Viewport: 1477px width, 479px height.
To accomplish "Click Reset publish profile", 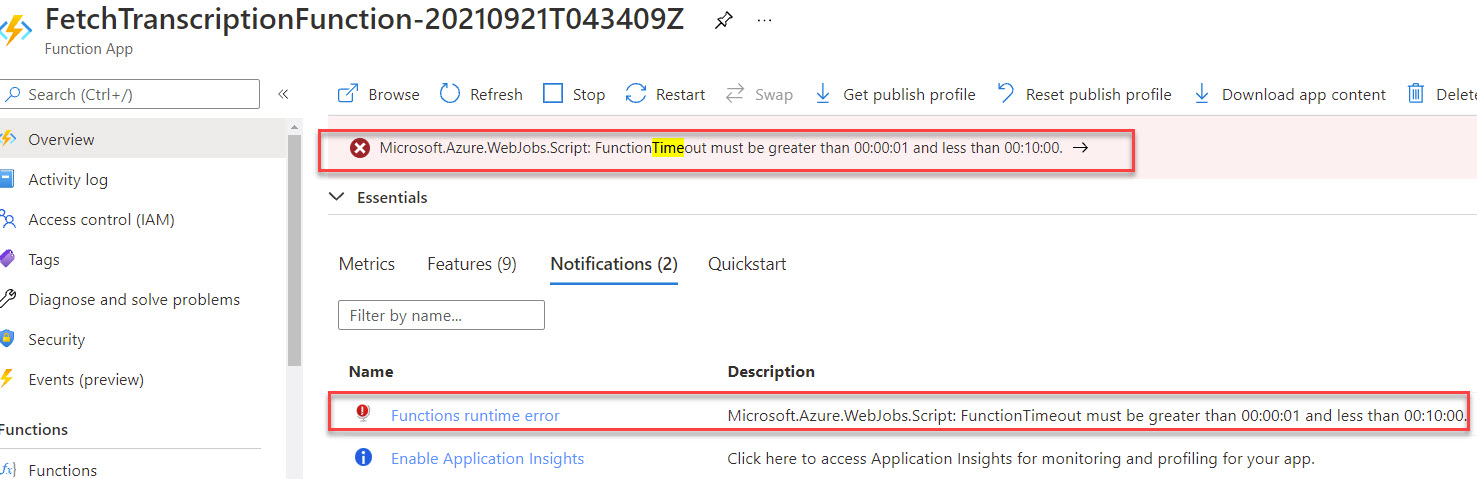I will (x=1084, y=94).
